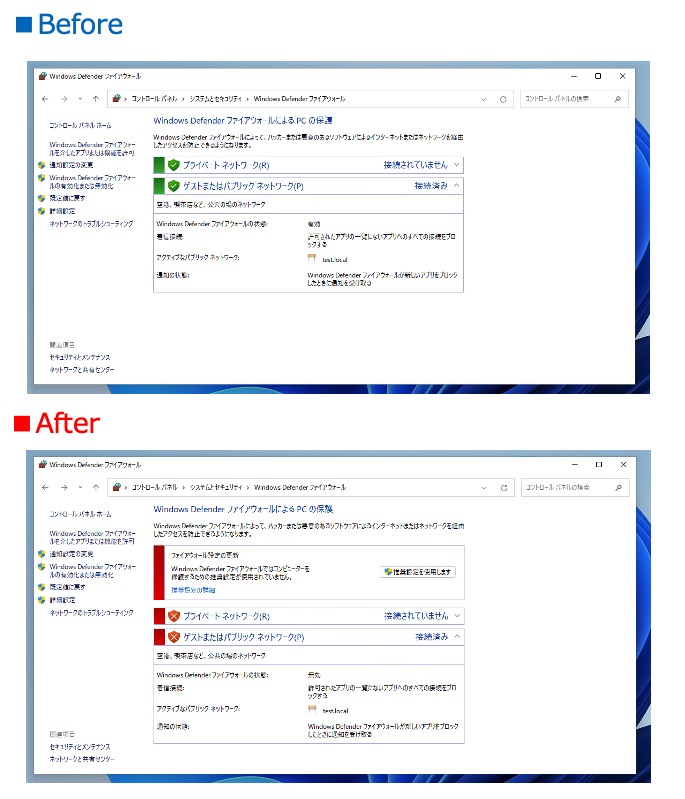Click 既定値に戻す shield icon in After window
Viewport: 685px width, 799px height.
click(42, 587)
